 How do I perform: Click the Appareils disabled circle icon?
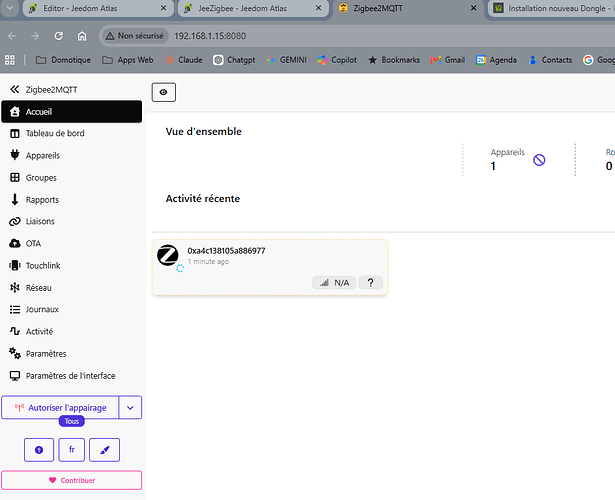(x=539, y=160)
